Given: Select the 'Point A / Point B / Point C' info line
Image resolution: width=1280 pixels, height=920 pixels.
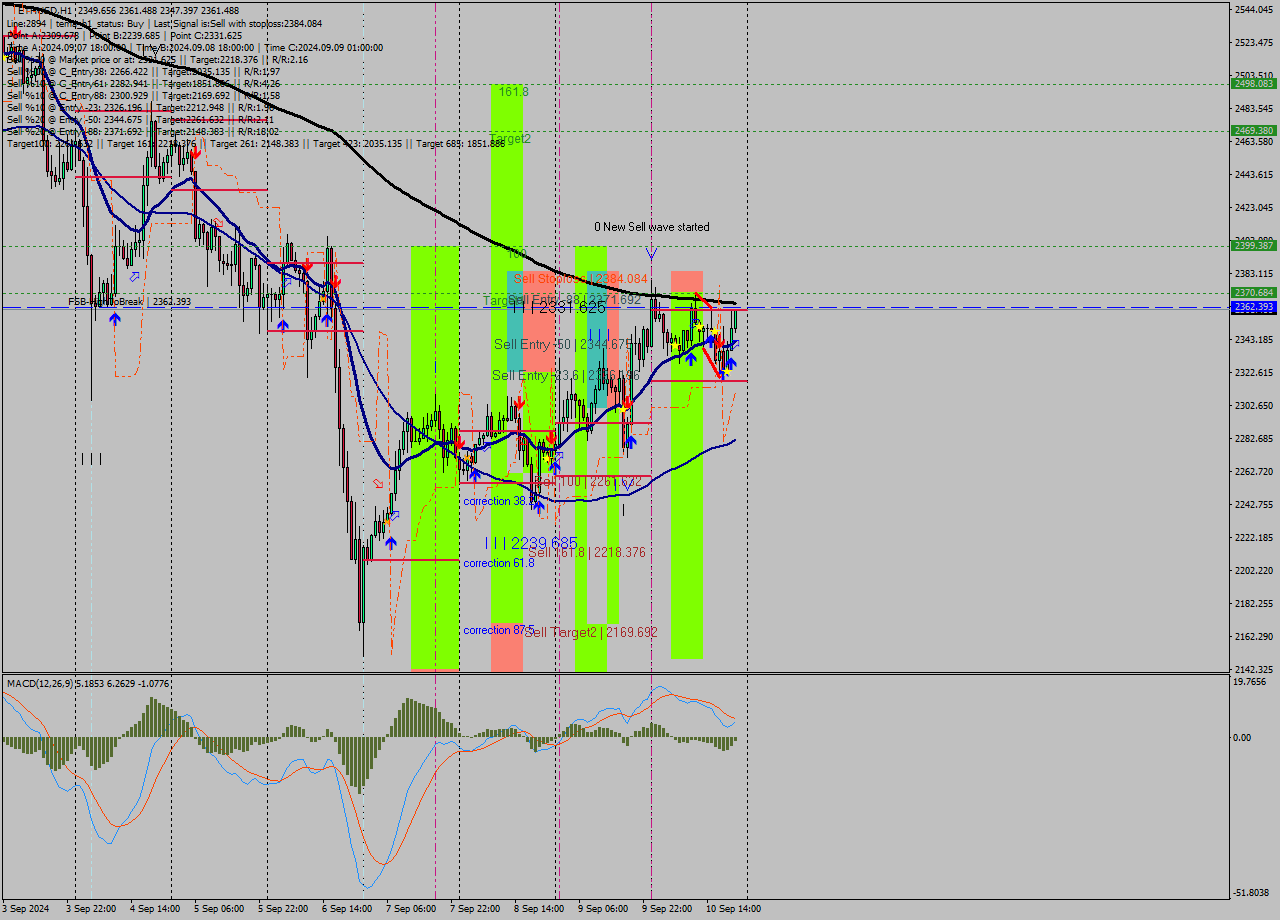Looking at the screenshot, I should point(124,35).
